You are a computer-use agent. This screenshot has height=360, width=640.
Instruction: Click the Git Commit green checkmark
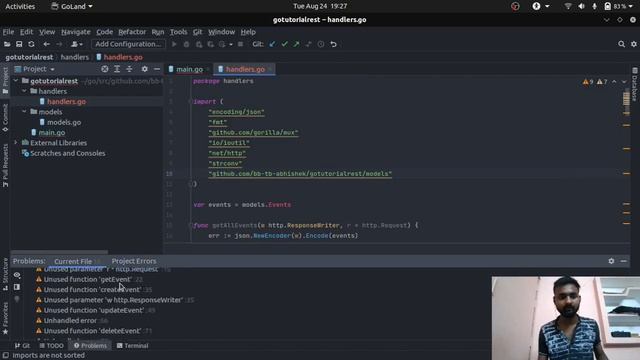tap(284, 44)
